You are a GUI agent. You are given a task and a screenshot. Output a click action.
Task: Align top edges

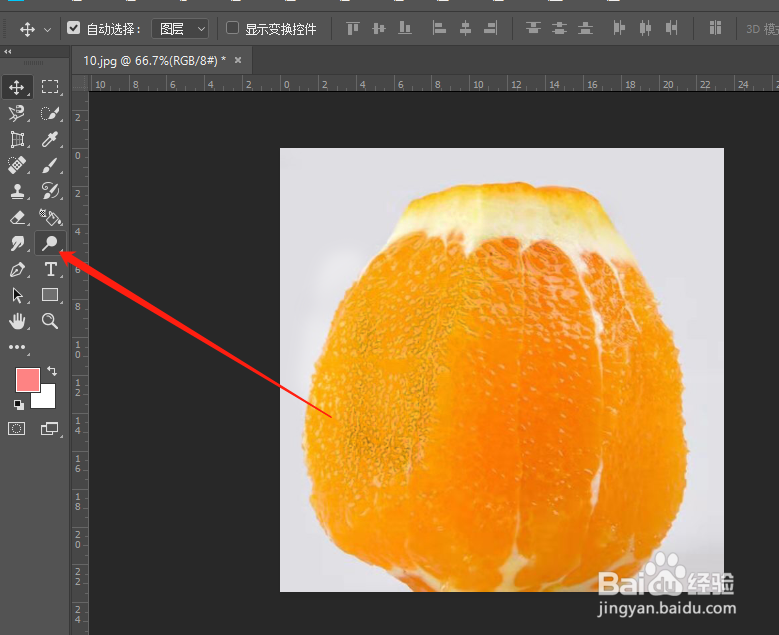[353, 28]
